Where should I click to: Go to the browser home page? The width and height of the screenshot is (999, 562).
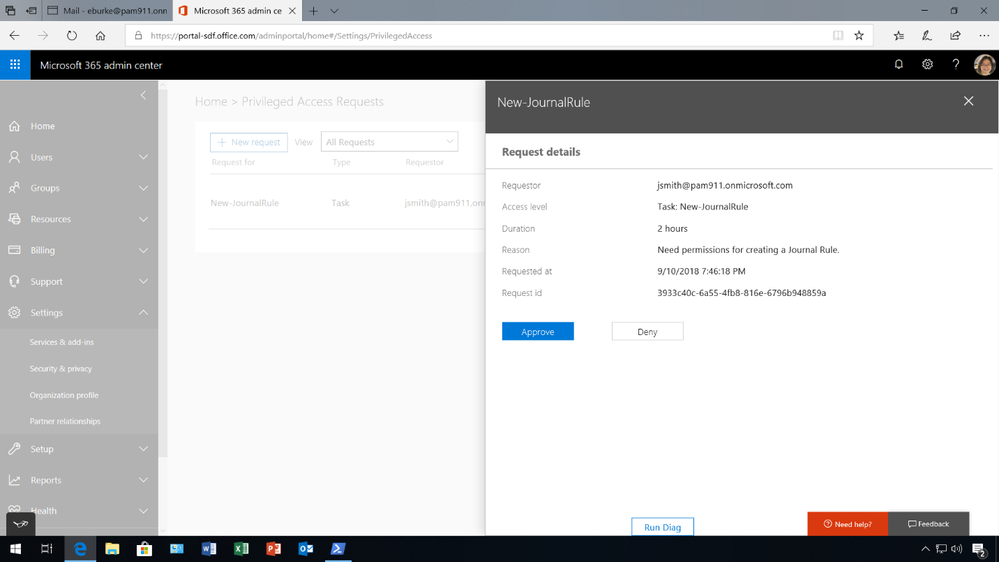coord(100,36)
